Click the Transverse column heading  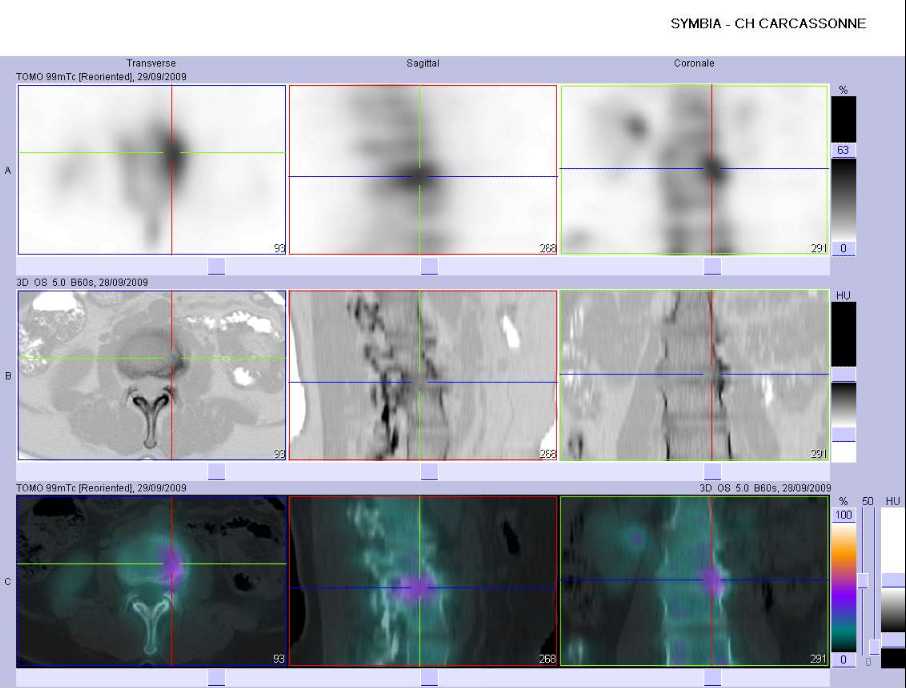tap(151, 63)
